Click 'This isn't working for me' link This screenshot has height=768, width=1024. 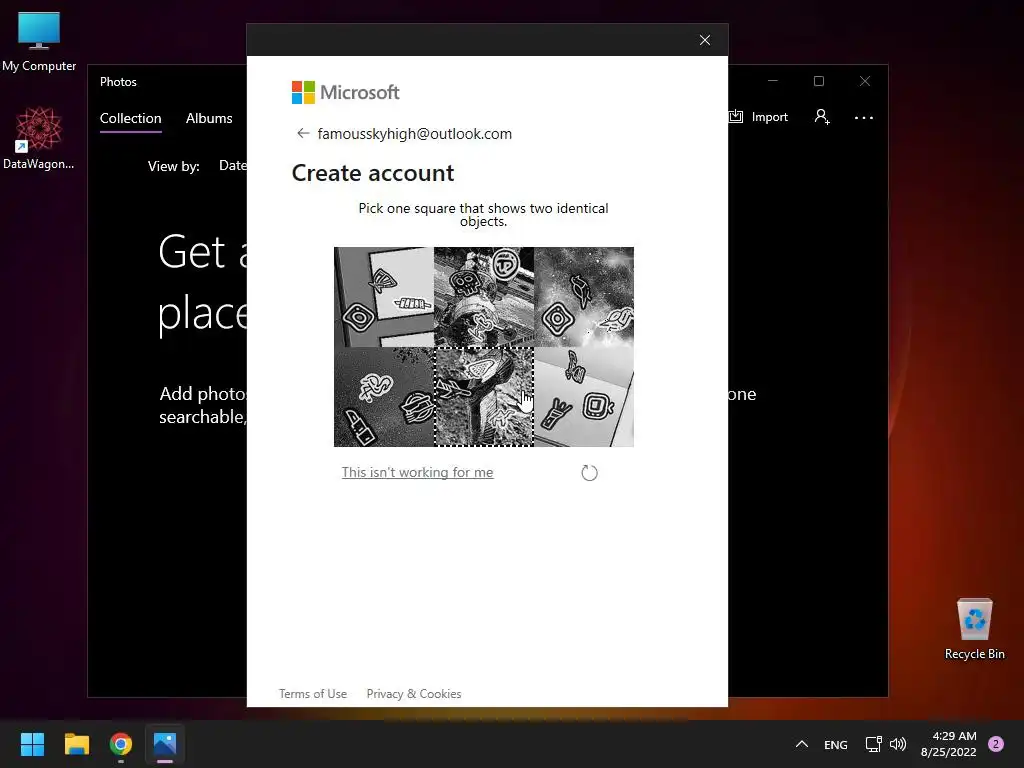(417, 472)
